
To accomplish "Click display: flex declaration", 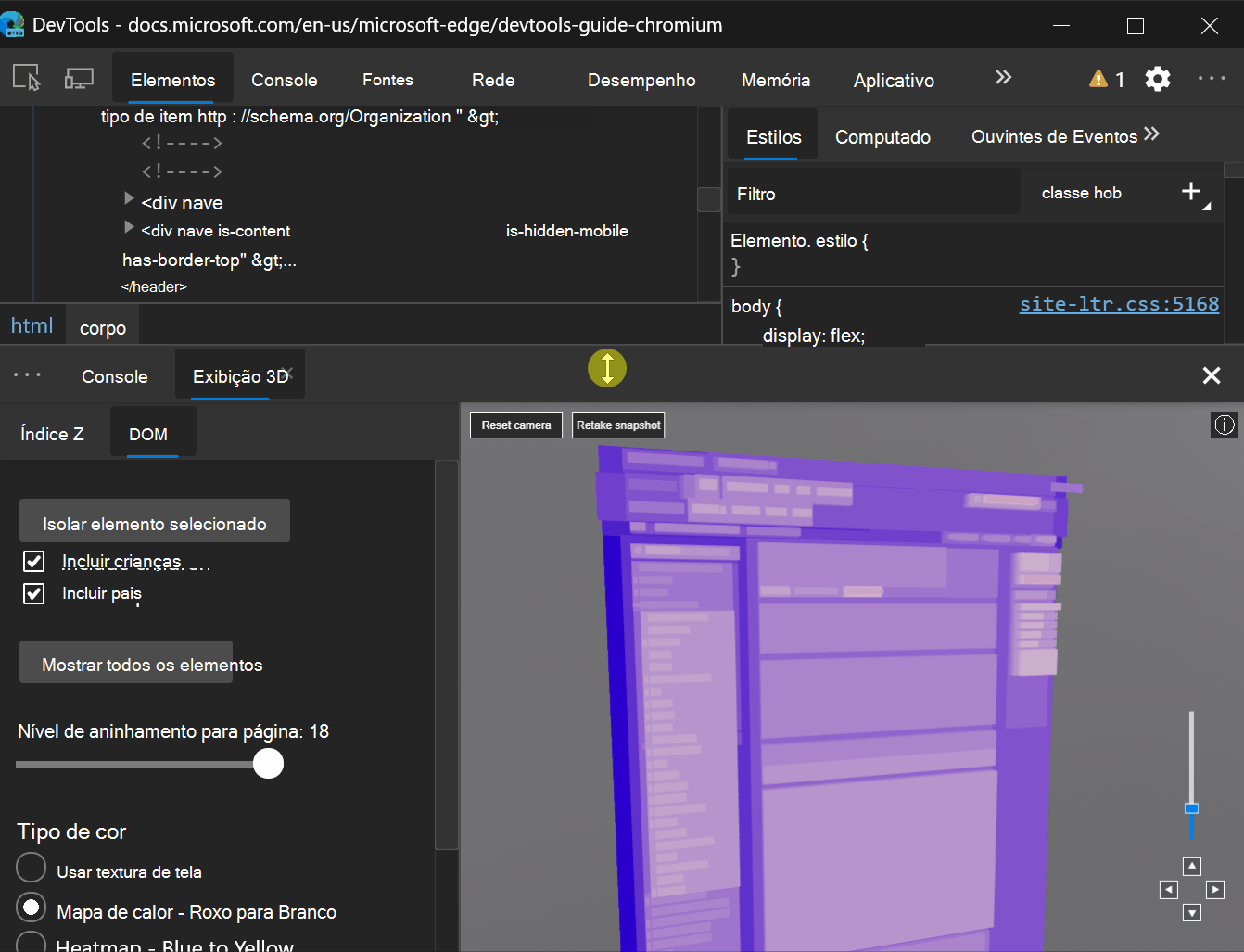I will (x=814, y=336).
